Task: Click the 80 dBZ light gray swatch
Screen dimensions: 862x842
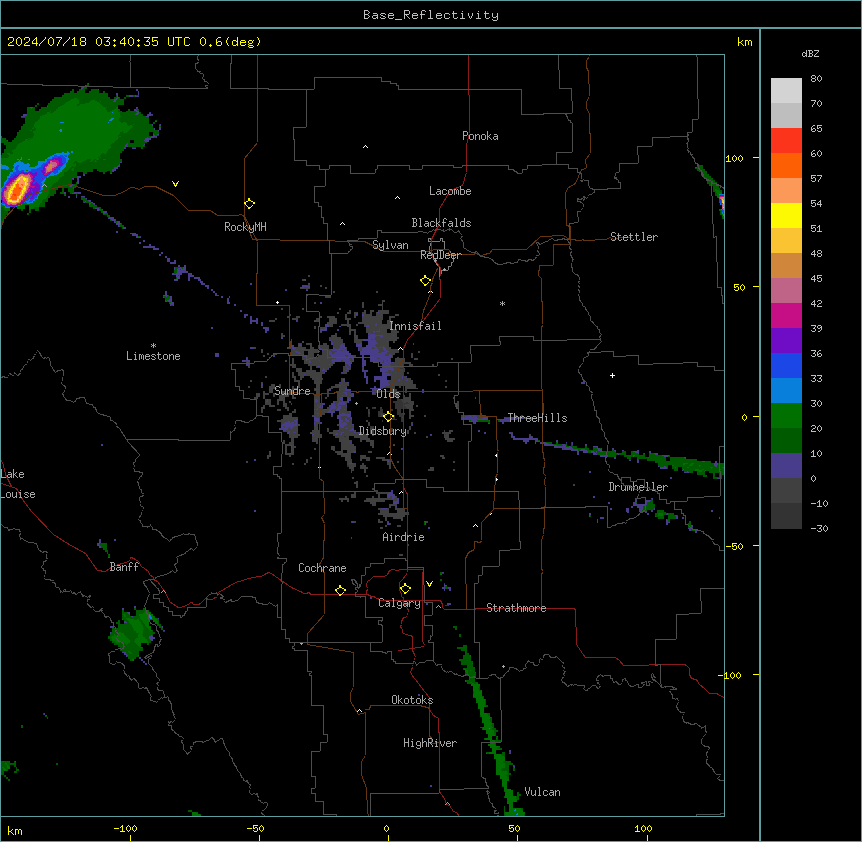Action: (x=786, y=91)
